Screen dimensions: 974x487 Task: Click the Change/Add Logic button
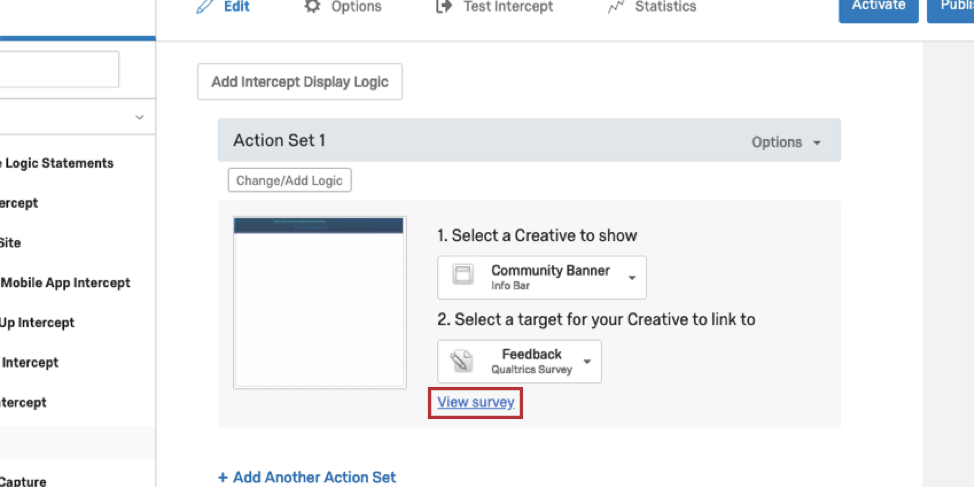pos(289,181)
